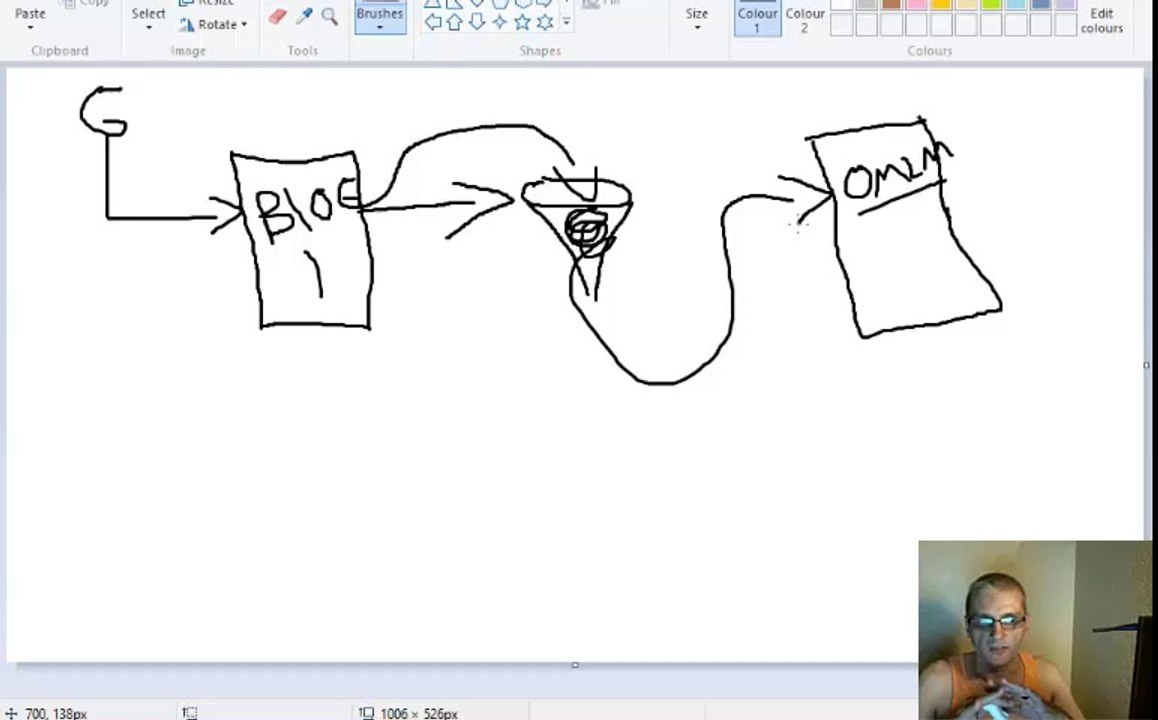This screenshot has height=720, width=1158.
Task: Click the Paste button label
Action: click(x=30, y=13)
